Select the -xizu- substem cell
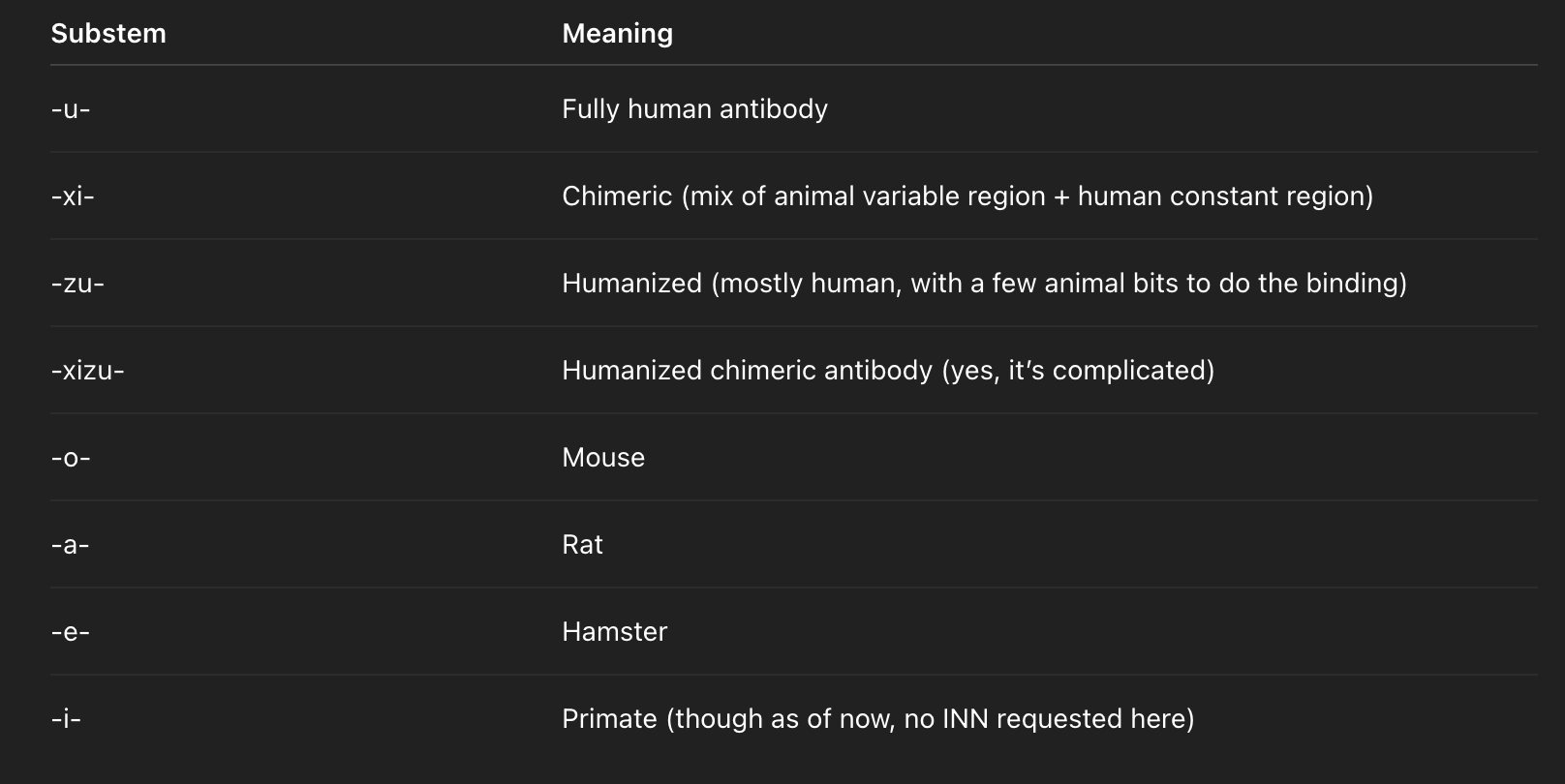This screenshot has width=1565, height=784. coord(87,371)
